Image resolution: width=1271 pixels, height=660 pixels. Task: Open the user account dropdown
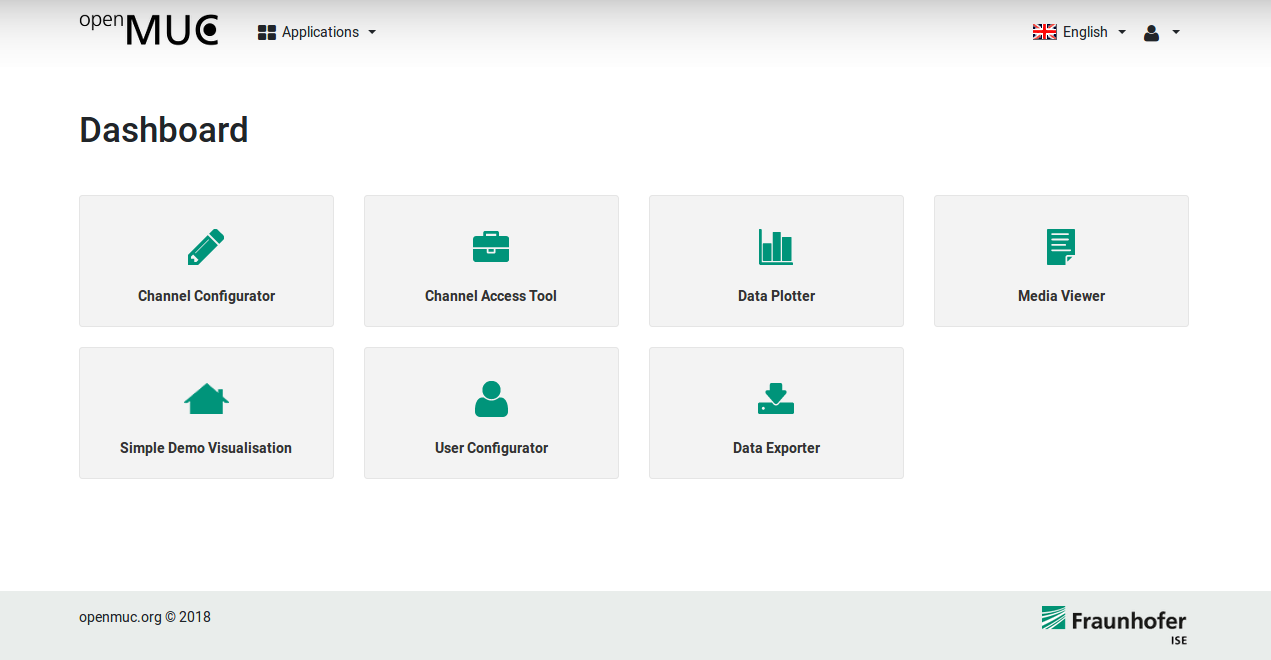click(1161, 31)
